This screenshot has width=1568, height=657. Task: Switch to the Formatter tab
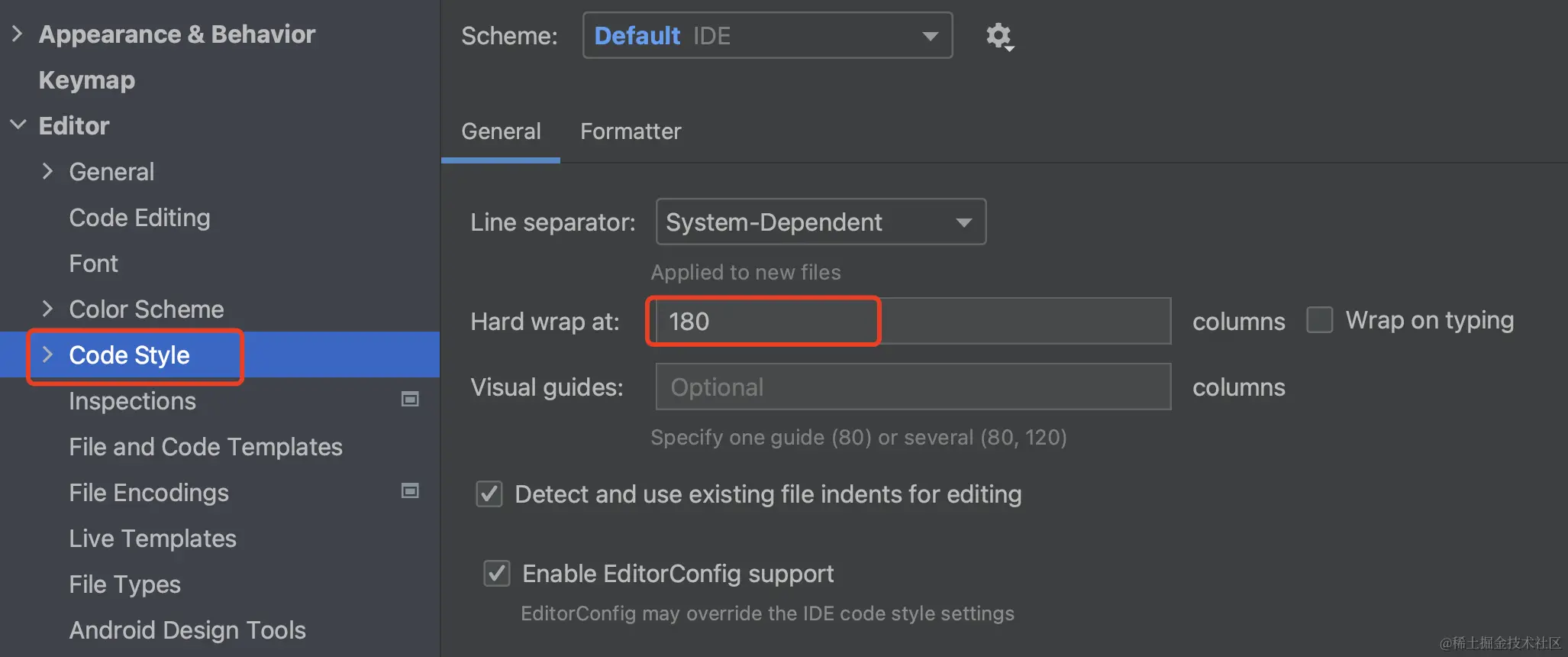631,131
